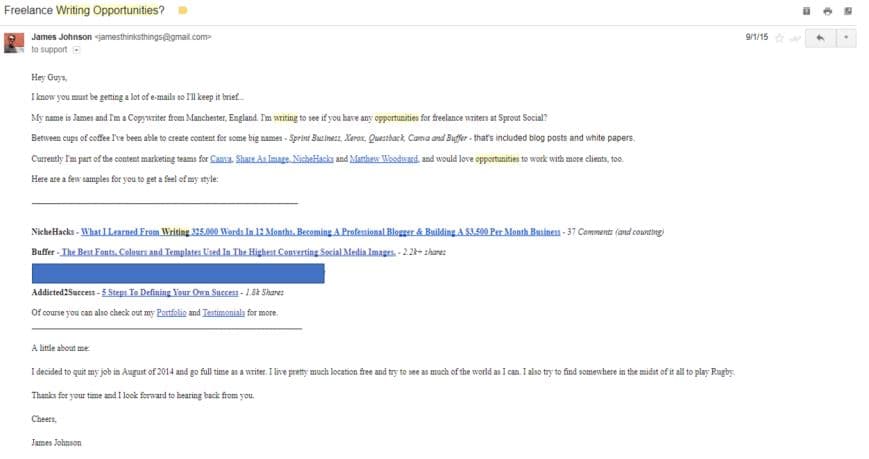Viewport: 869px width, 459px height.
Task: Open 'What I Learned From Writing 325,000 Words' link
Action: 320,232
